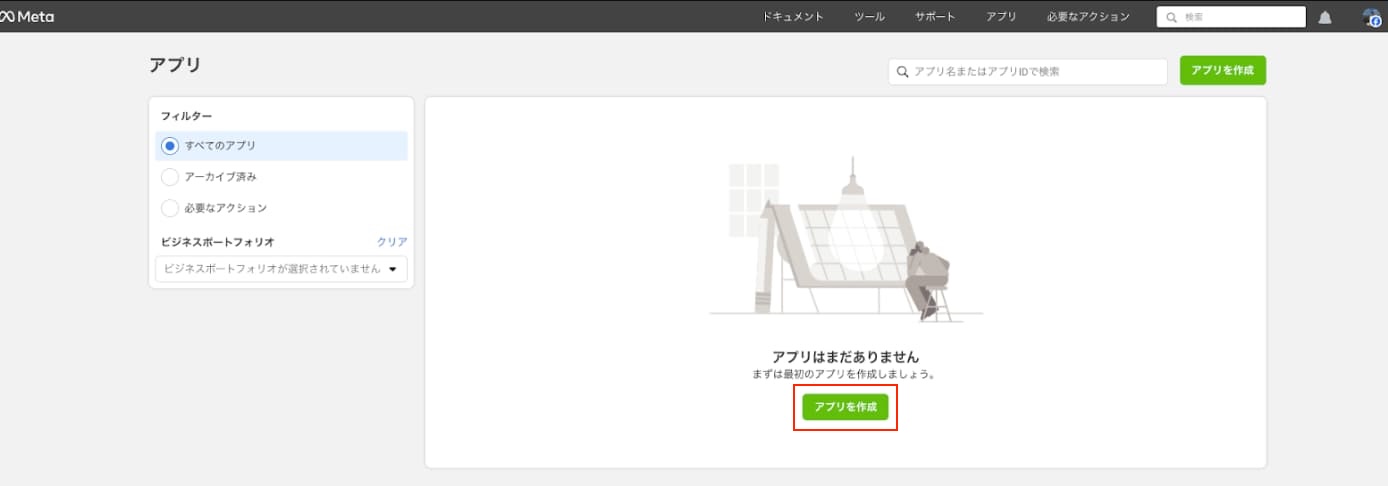Open the アプリ menu in header

click(1001, 17)
